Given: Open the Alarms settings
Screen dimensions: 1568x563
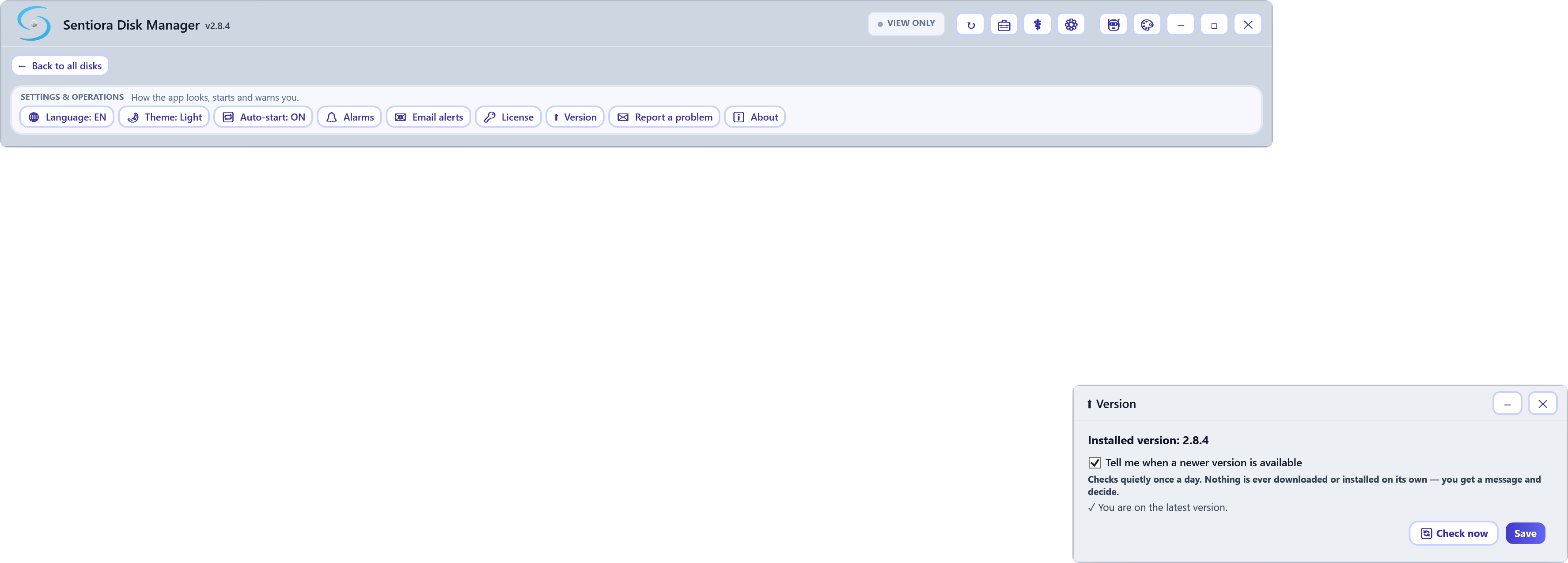Looking at the screenshot, I should [349, 117].
